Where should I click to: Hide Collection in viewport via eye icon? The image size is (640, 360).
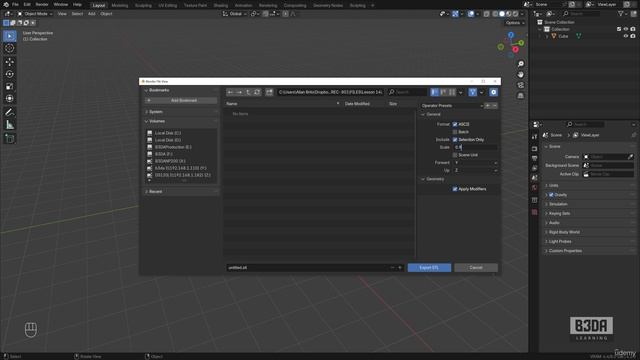(x=626, y=29)
